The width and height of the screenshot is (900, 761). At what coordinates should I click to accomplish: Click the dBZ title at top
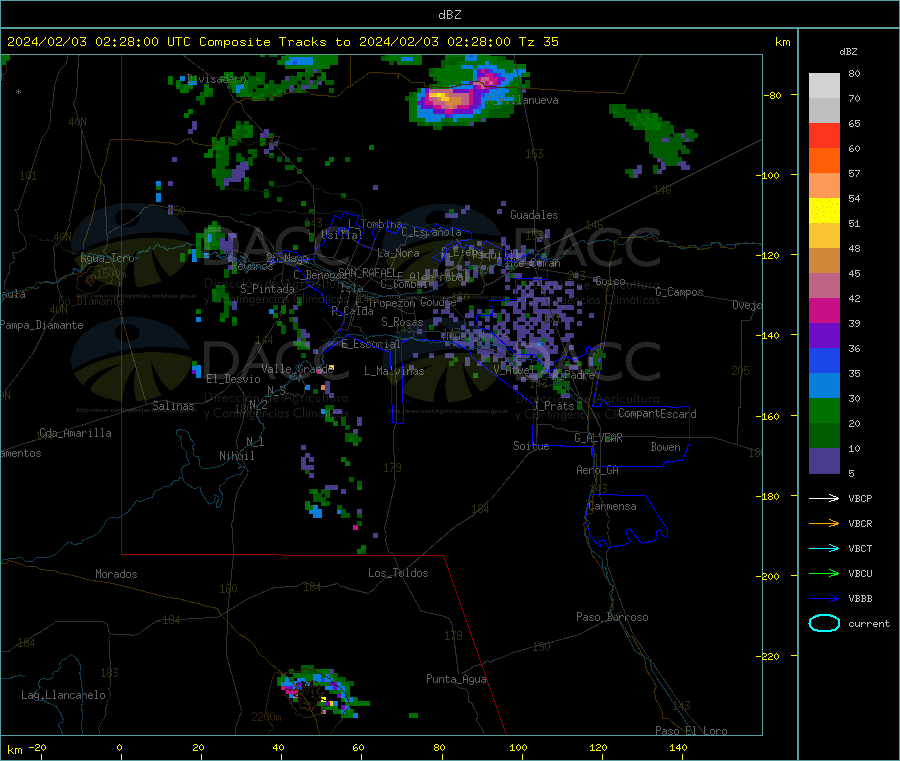(x=449, y=15)
